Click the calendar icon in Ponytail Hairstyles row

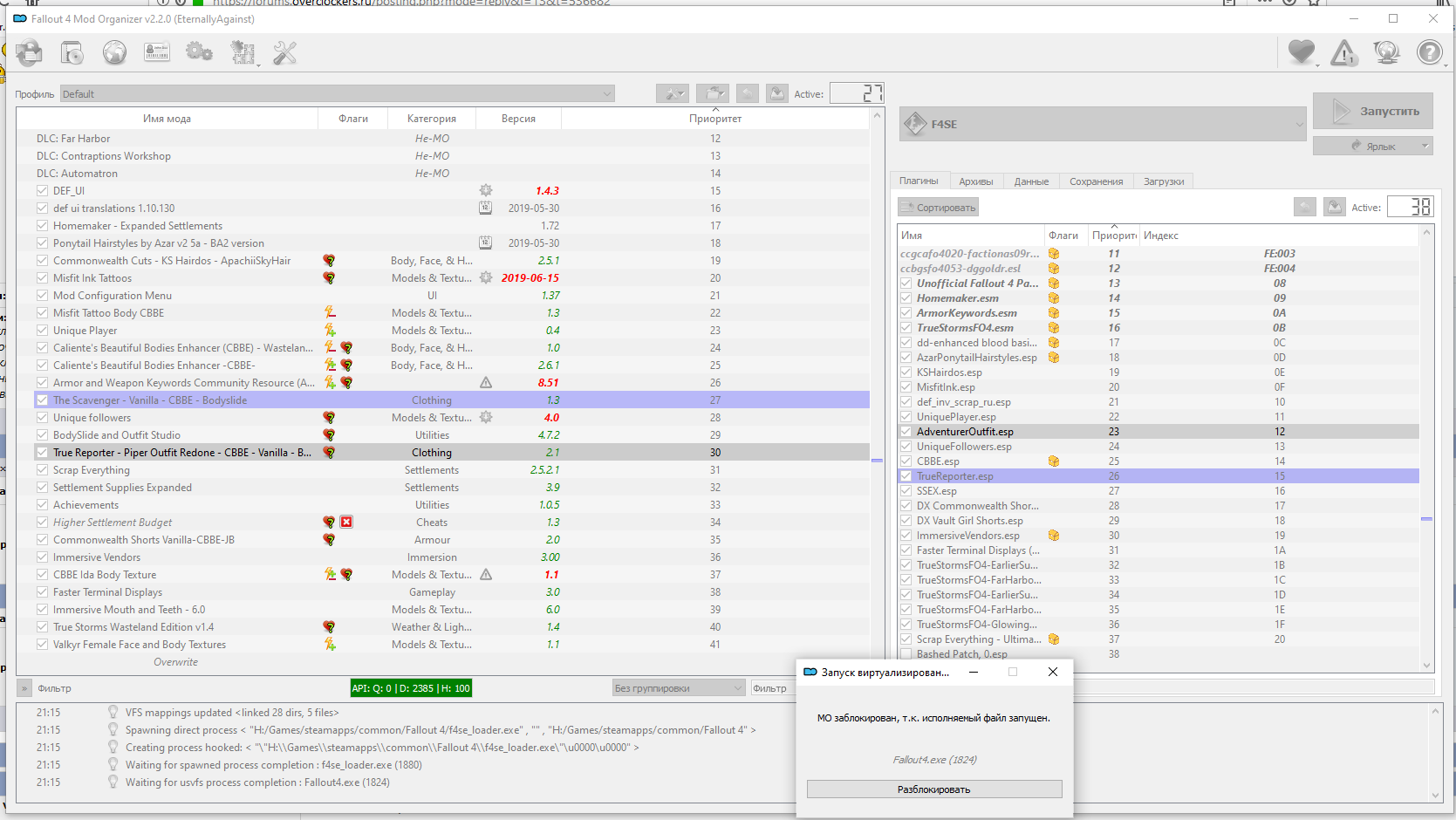pyautogui.click(x=486, y=243)
